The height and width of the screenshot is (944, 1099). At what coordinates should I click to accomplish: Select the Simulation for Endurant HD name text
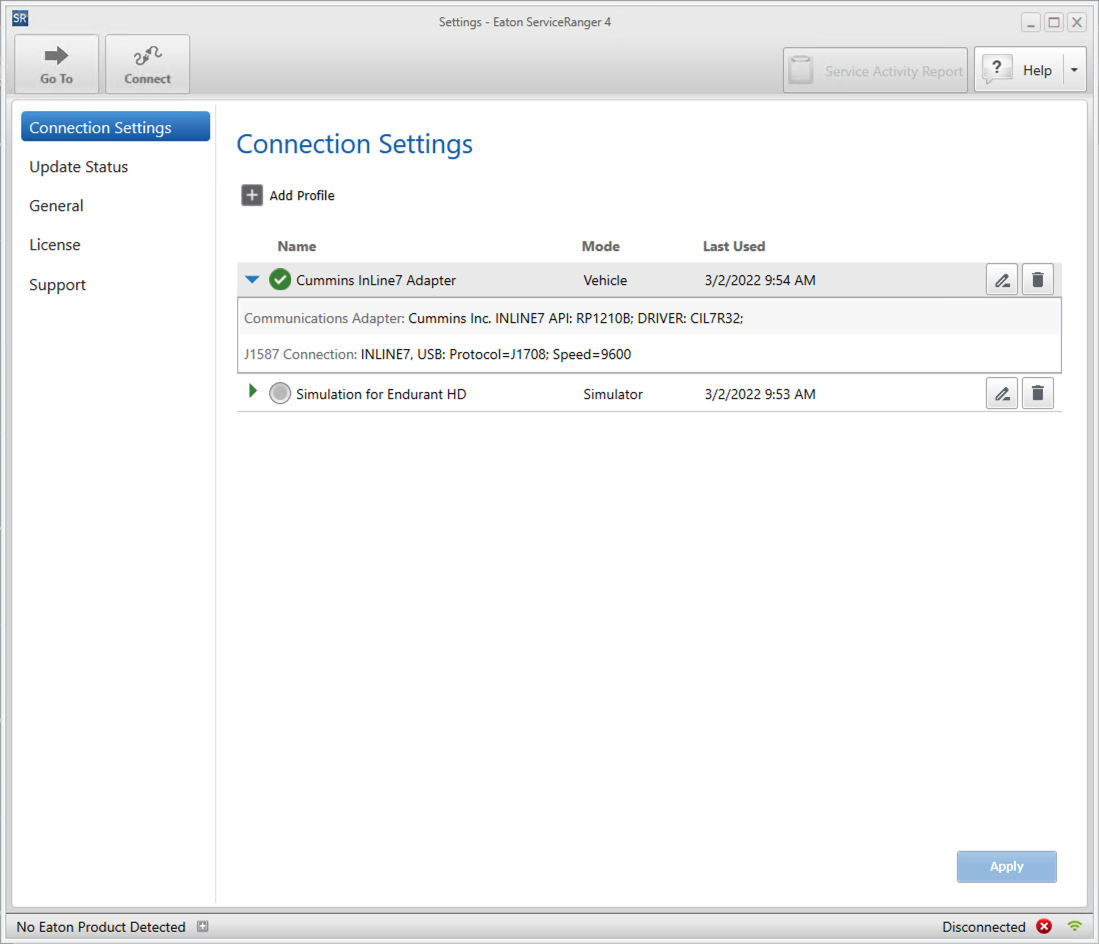[381, 394]
